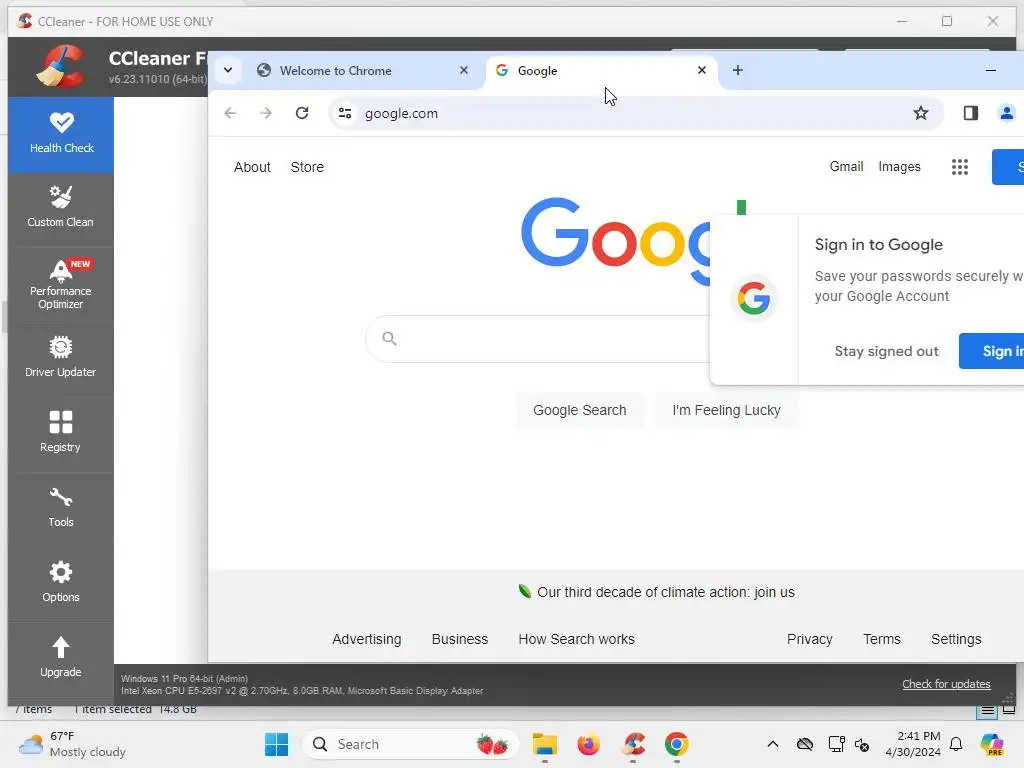The image size is (1024, 768).
Task: Open Privacy footer link
Action: click(809, 639)
